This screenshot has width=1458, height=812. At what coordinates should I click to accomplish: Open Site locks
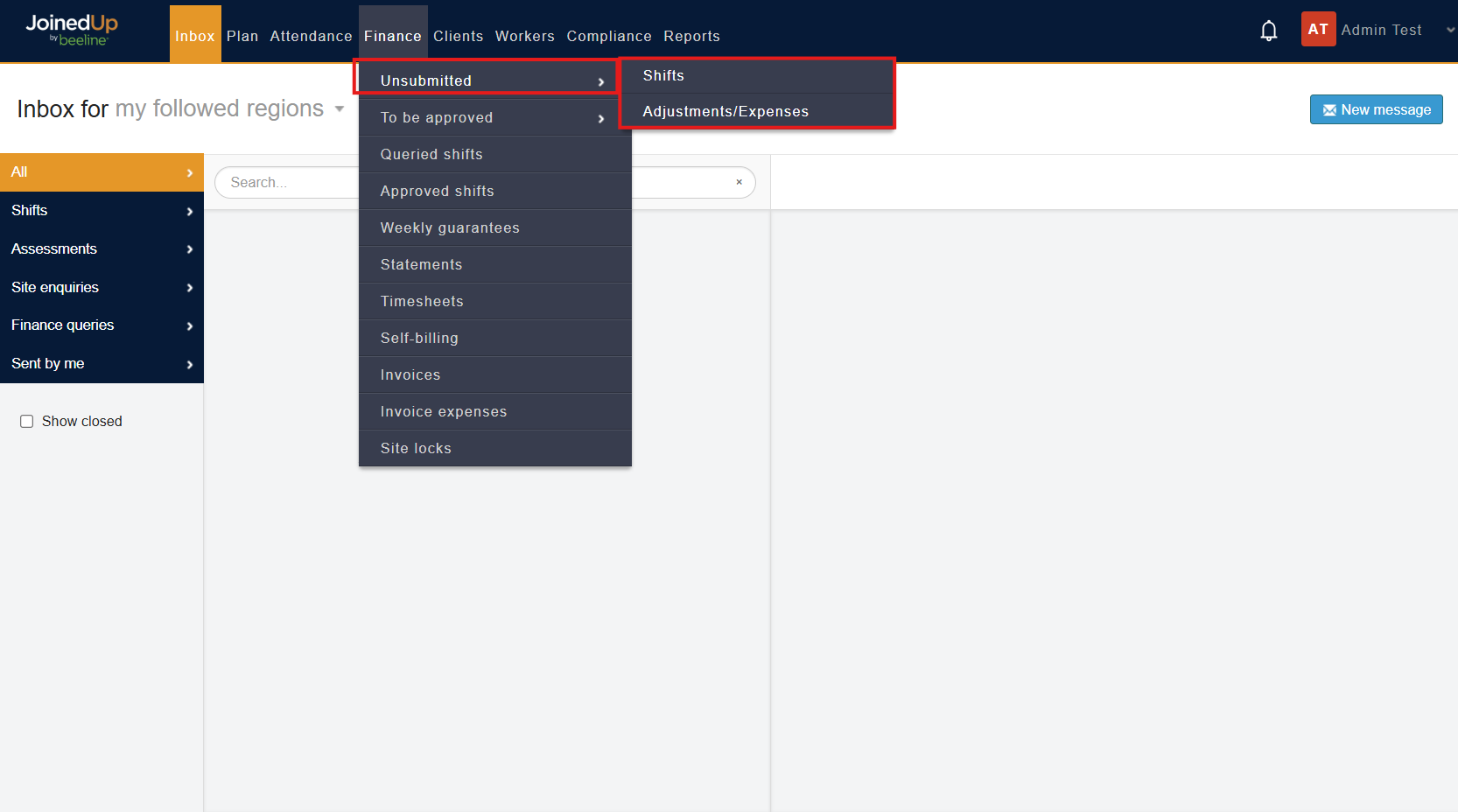tap(495, 448)
